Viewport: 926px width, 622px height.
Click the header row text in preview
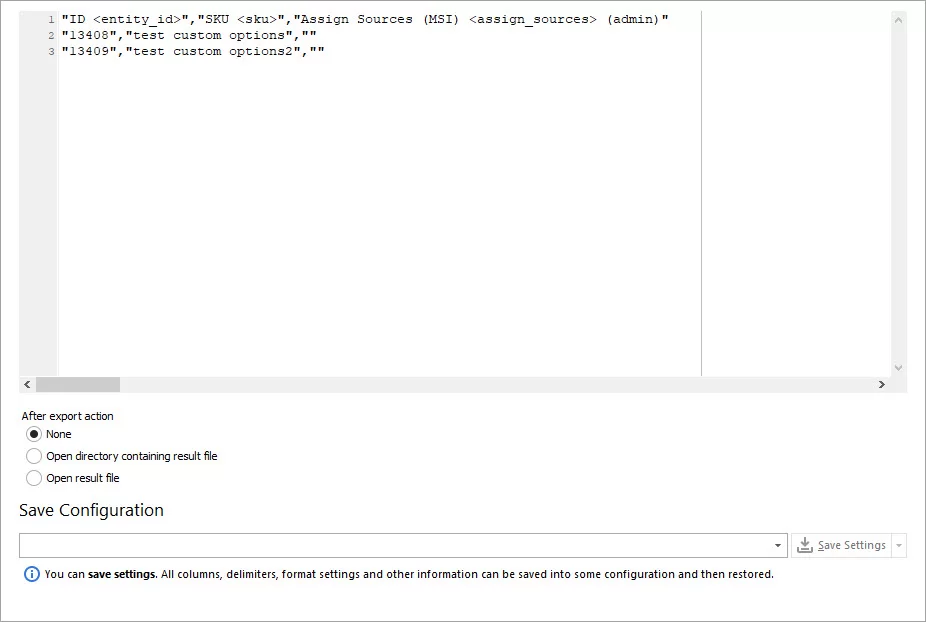click(x=365, y=19)
